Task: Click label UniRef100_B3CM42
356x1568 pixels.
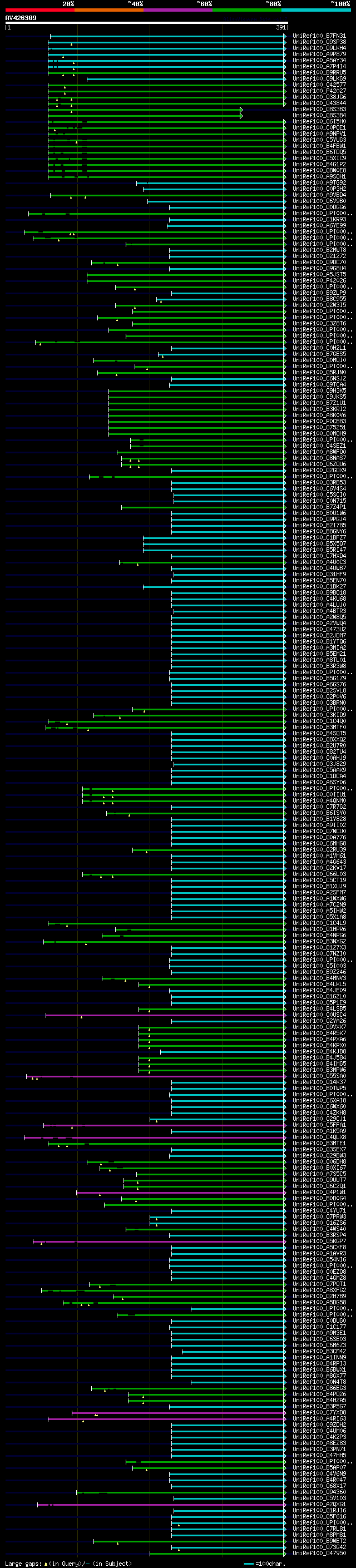Action: coord(319,1351)
